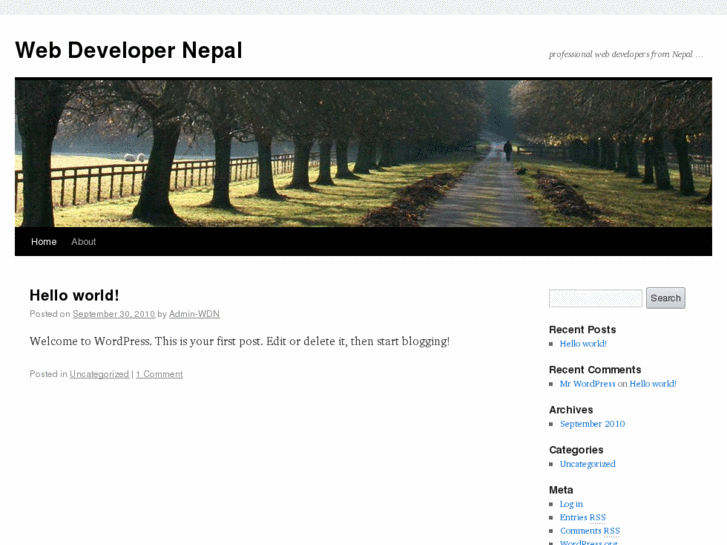This screenshot has width=727, height=545.
Task: Open the About page in navigation
Action: pyautogui.click(x=84, y=242)
